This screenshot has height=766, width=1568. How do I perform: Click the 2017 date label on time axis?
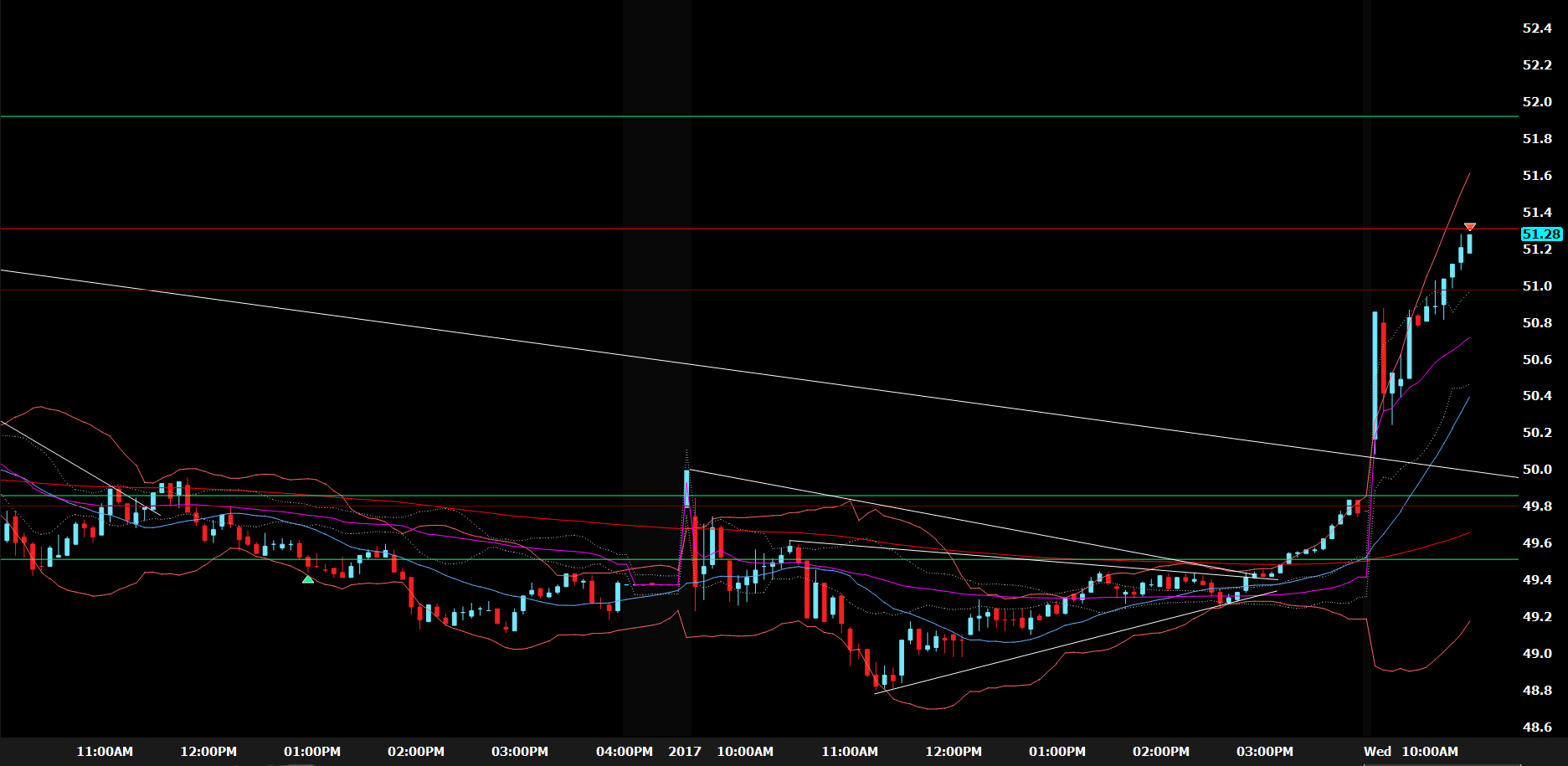point(685,752)
